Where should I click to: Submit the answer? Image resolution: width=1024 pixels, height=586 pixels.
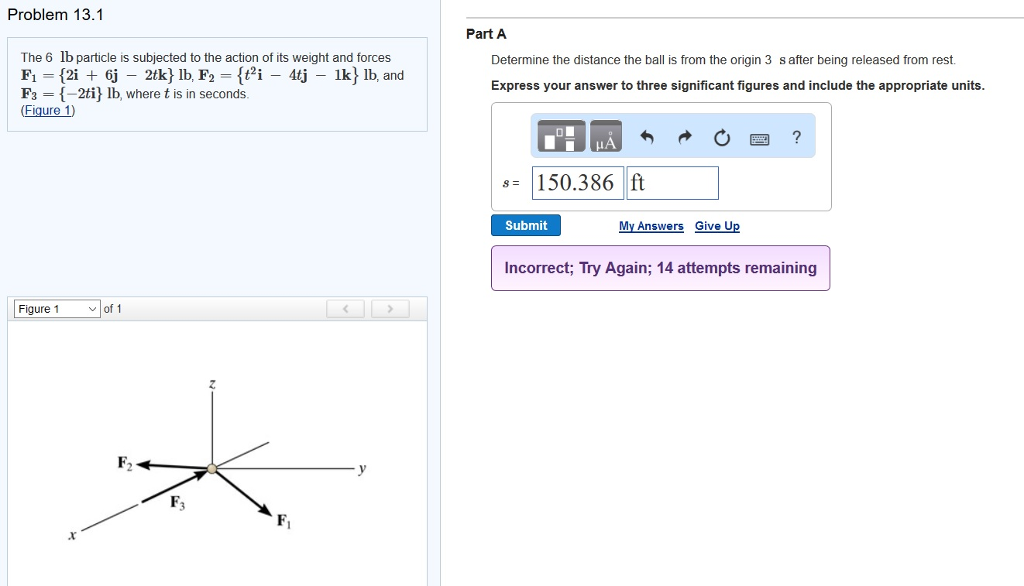(526, 226)
